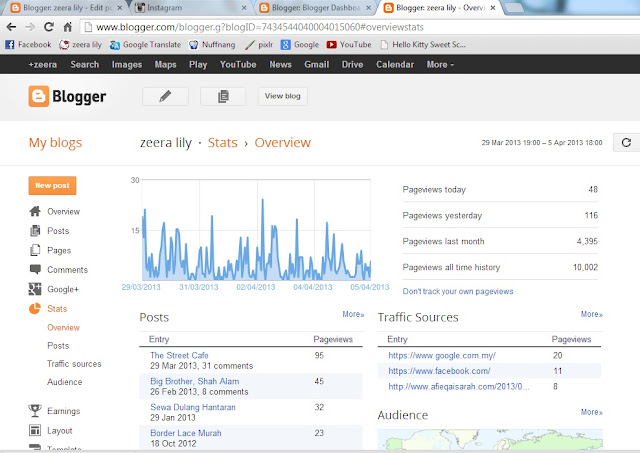The width and height of the screenshot is (640, 453).
Task: Click More» next to Posts heading
Action: (x=353, y=314)
